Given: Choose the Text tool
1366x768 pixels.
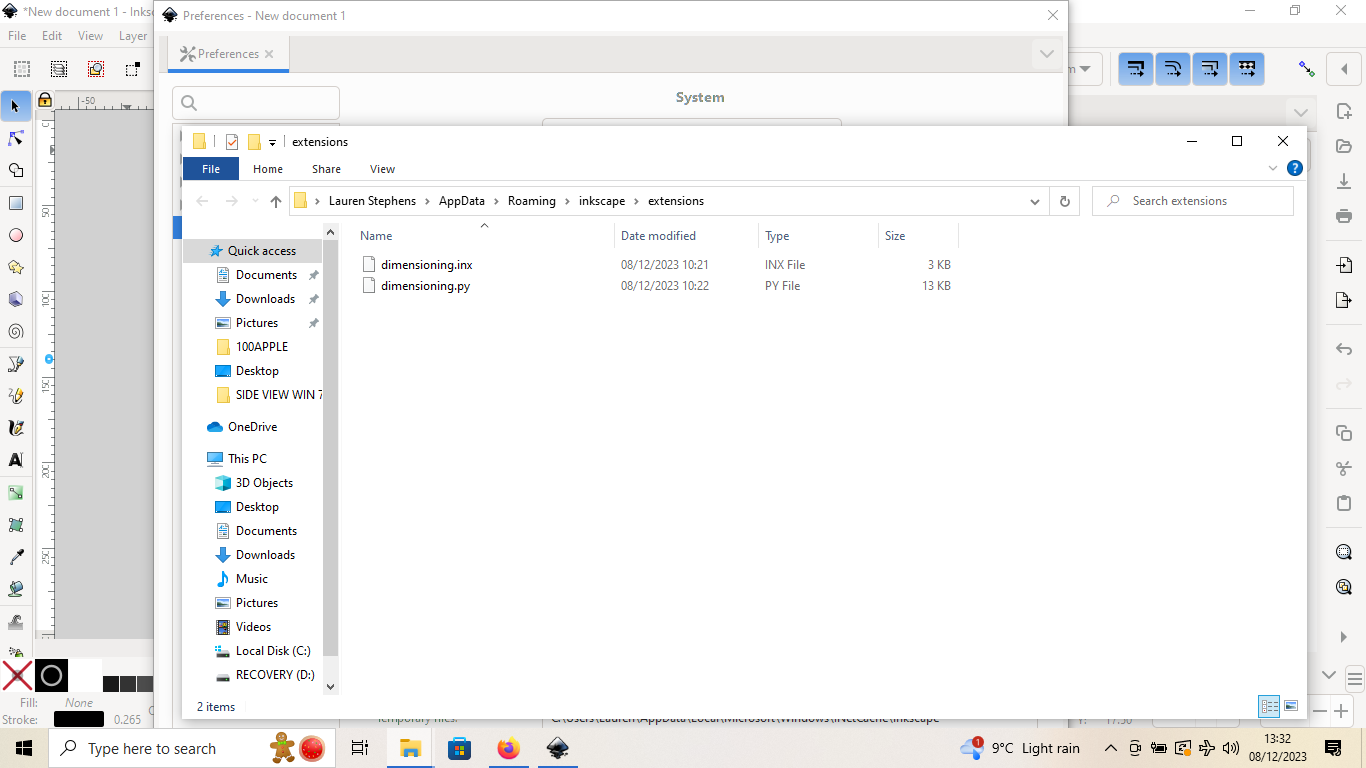Looking at the screenshot, I should point(16,460).
